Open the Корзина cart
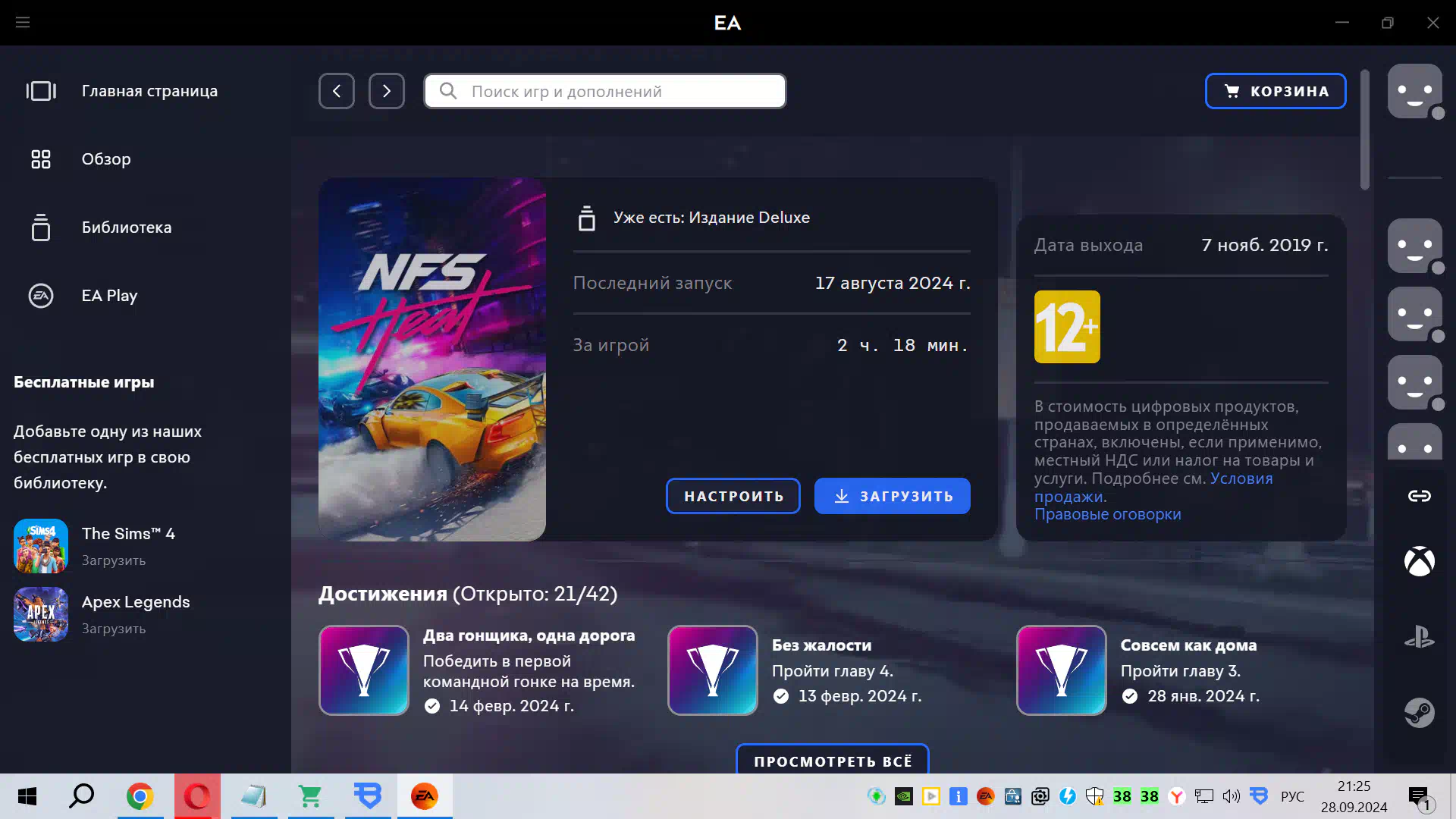Image resolution: width=1456 pixels, height=819 pixels. (x=1276, y=91)
